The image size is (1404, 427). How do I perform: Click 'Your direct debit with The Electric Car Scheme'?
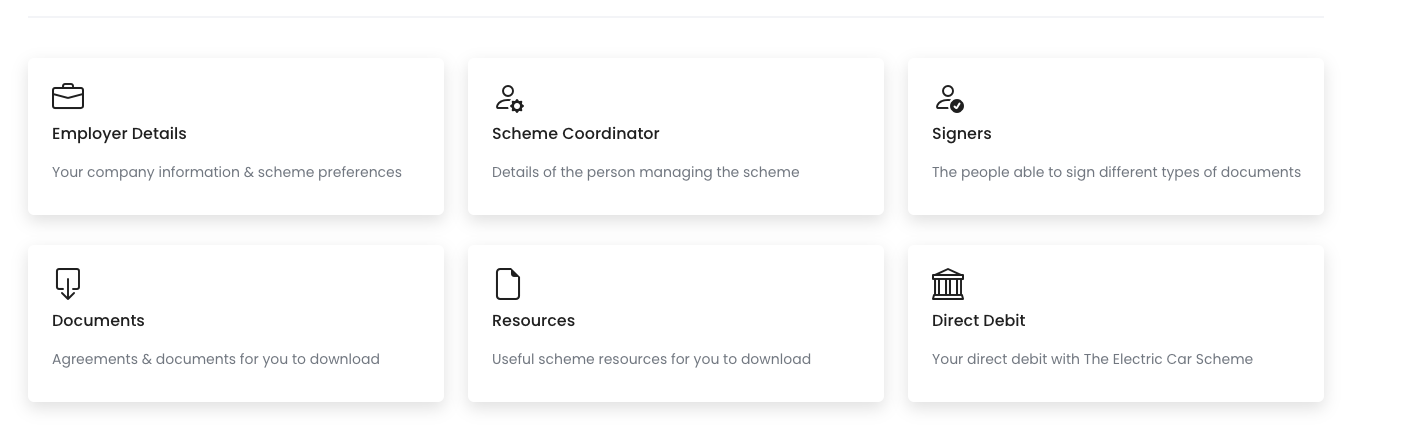pyautogui.click(x=1092, y=359)
